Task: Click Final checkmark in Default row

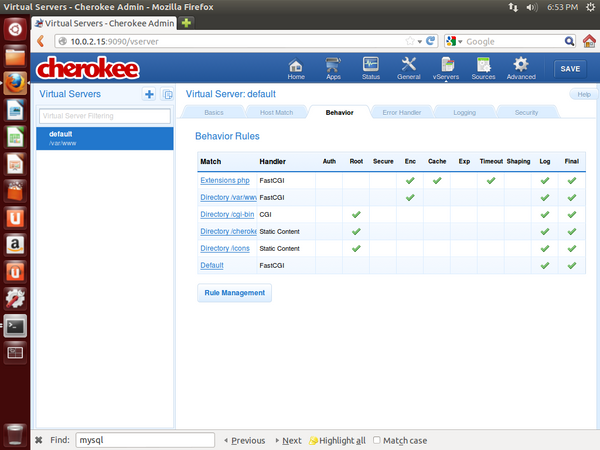Action: [x=572, y=266]
